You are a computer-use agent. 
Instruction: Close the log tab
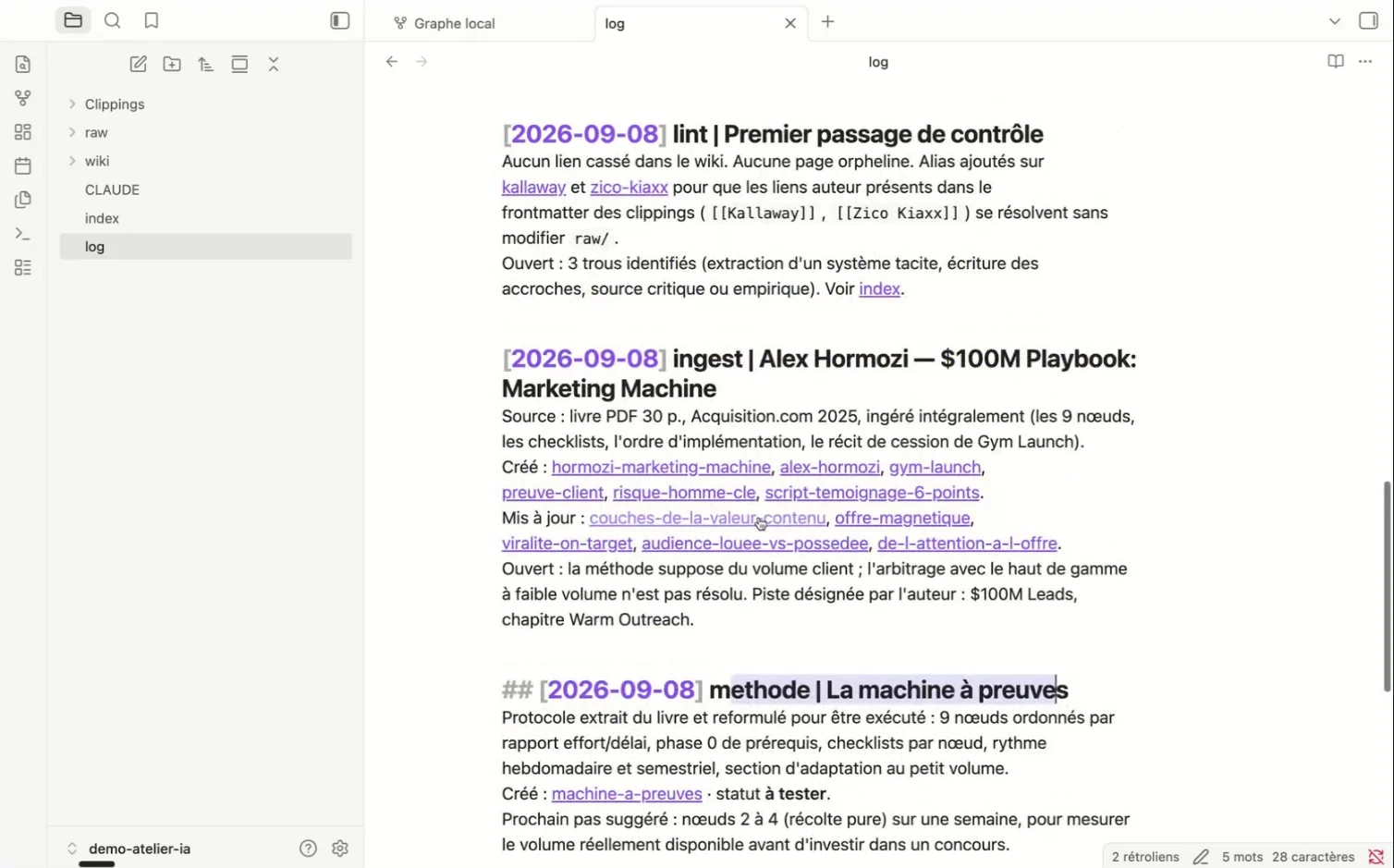(790, 23)
